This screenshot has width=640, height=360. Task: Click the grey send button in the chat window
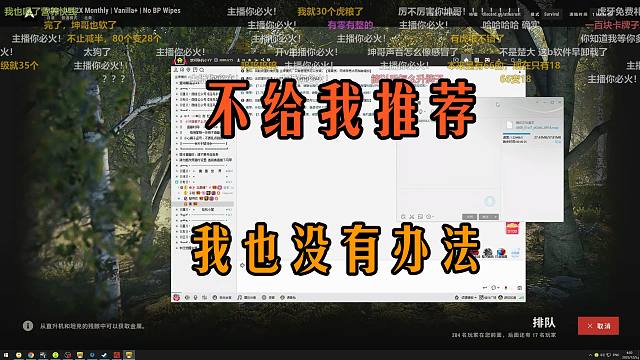[486, 217]
